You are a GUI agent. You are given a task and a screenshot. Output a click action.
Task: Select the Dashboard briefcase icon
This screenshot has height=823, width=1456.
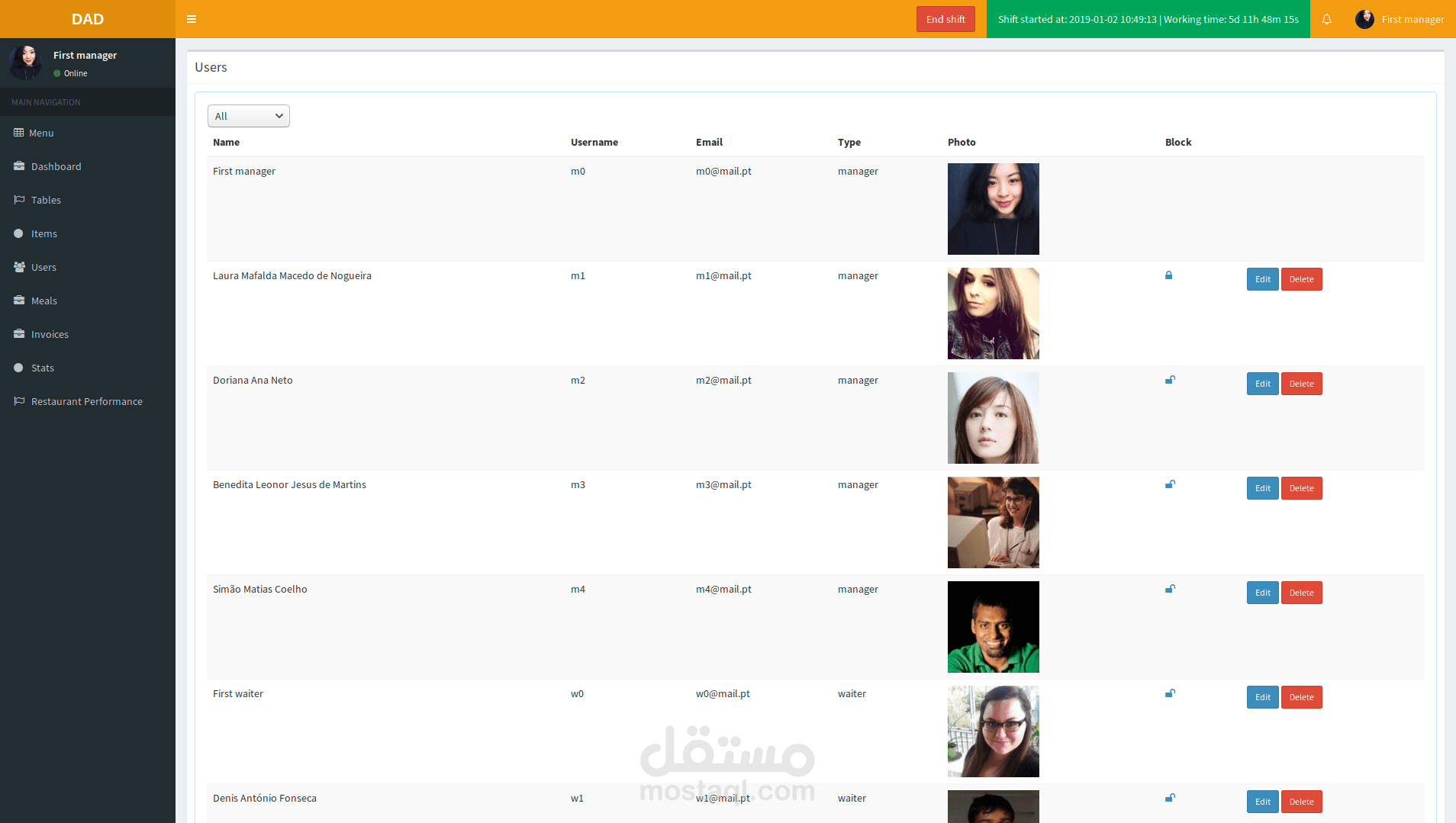click(19, 166)
